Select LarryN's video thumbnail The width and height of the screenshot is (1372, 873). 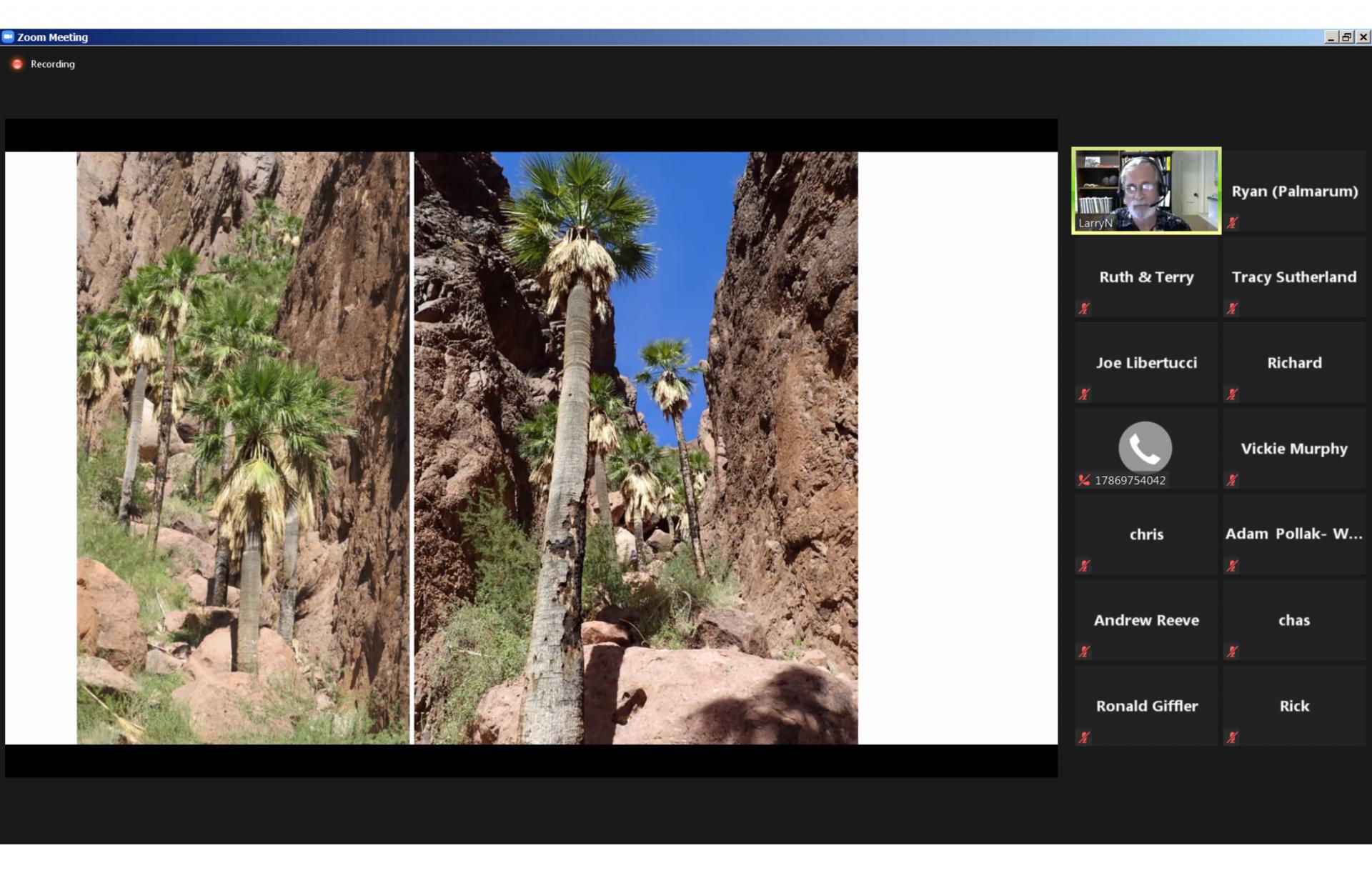pos(1146,191)
